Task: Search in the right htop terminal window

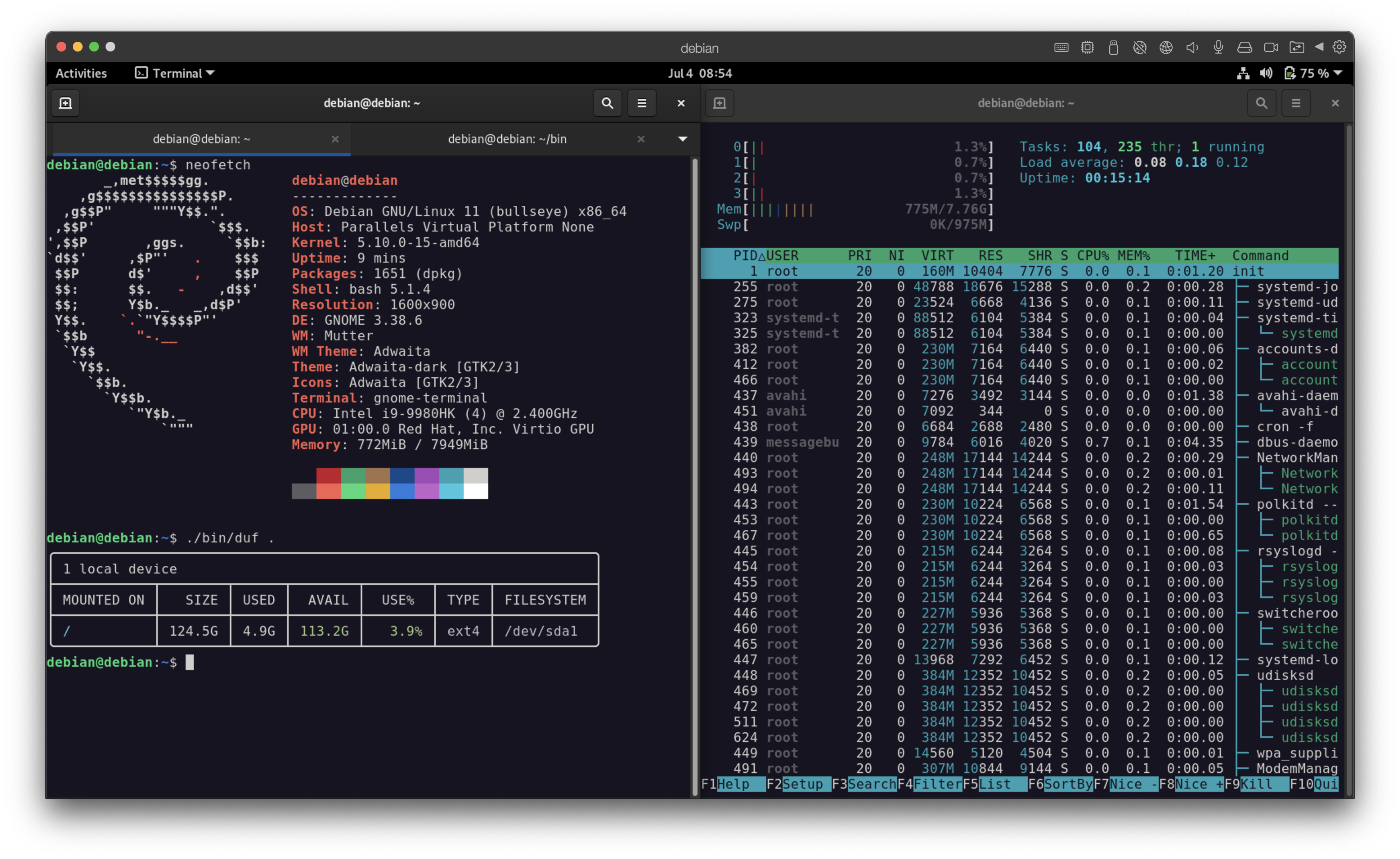Action: point(1261,103)
